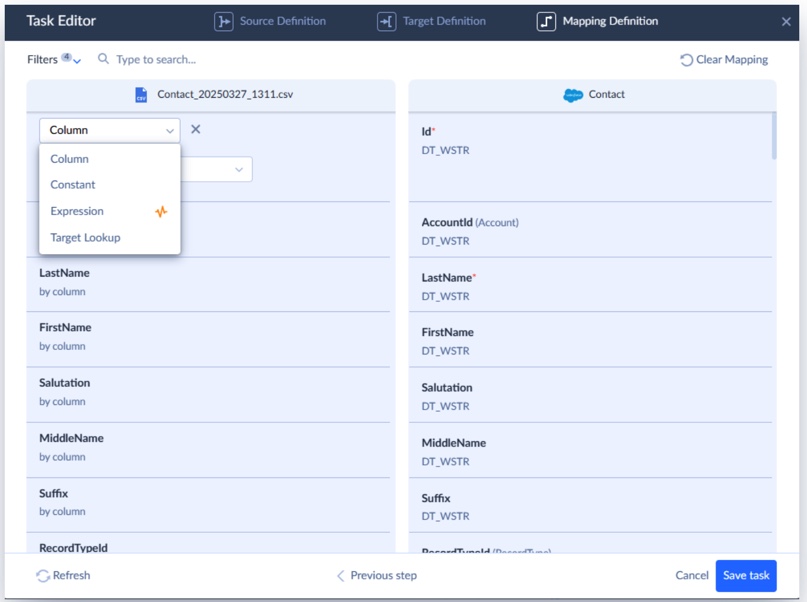The image size is (807, 602).
Task: Click the target Salutation field
Action: pos(590,395)
